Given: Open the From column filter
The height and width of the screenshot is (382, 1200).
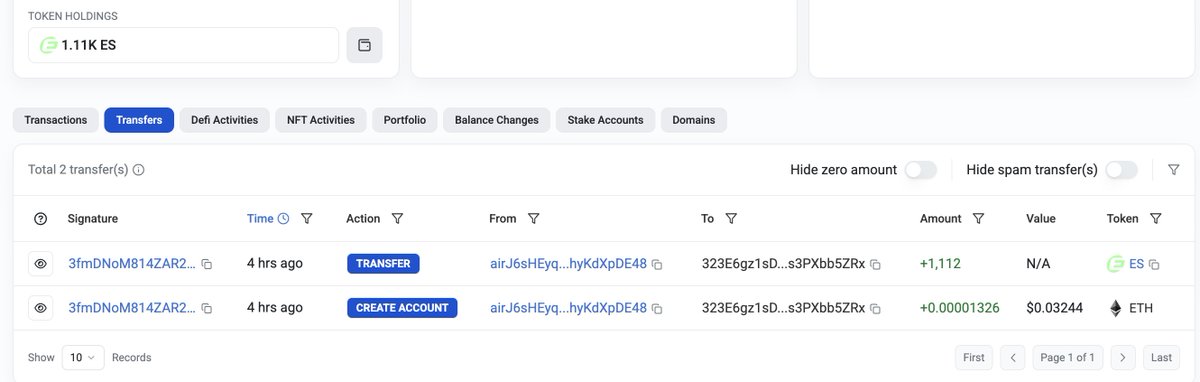Looking at the screenshot, I should pyautogui.click(x=533, y=219).
